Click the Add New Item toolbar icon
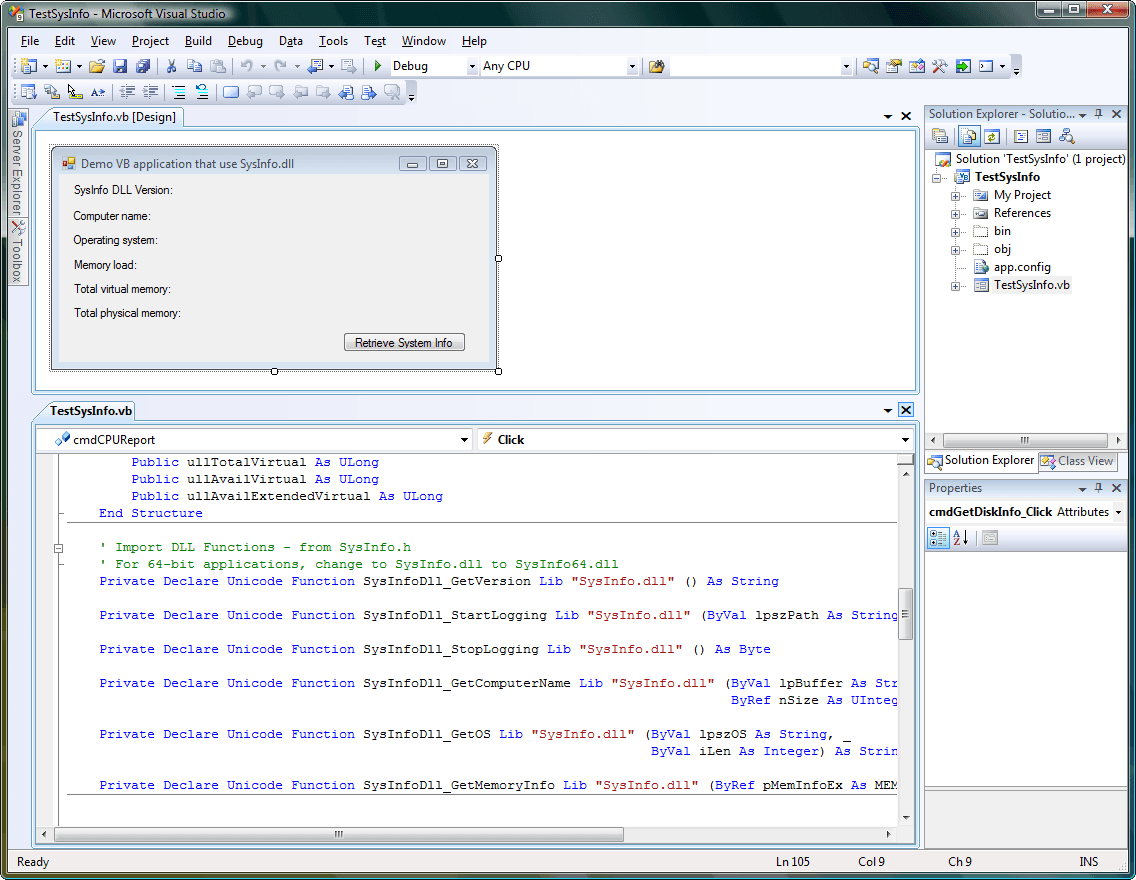The height and width of the screenshot is (880, 1136). tap(63, 66)
